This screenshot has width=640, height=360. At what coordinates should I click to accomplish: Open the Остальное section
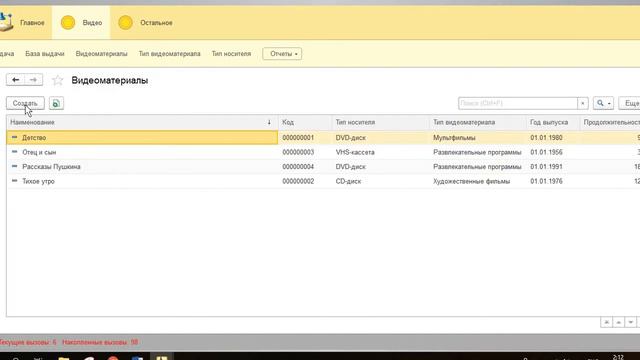coord(145,23)
